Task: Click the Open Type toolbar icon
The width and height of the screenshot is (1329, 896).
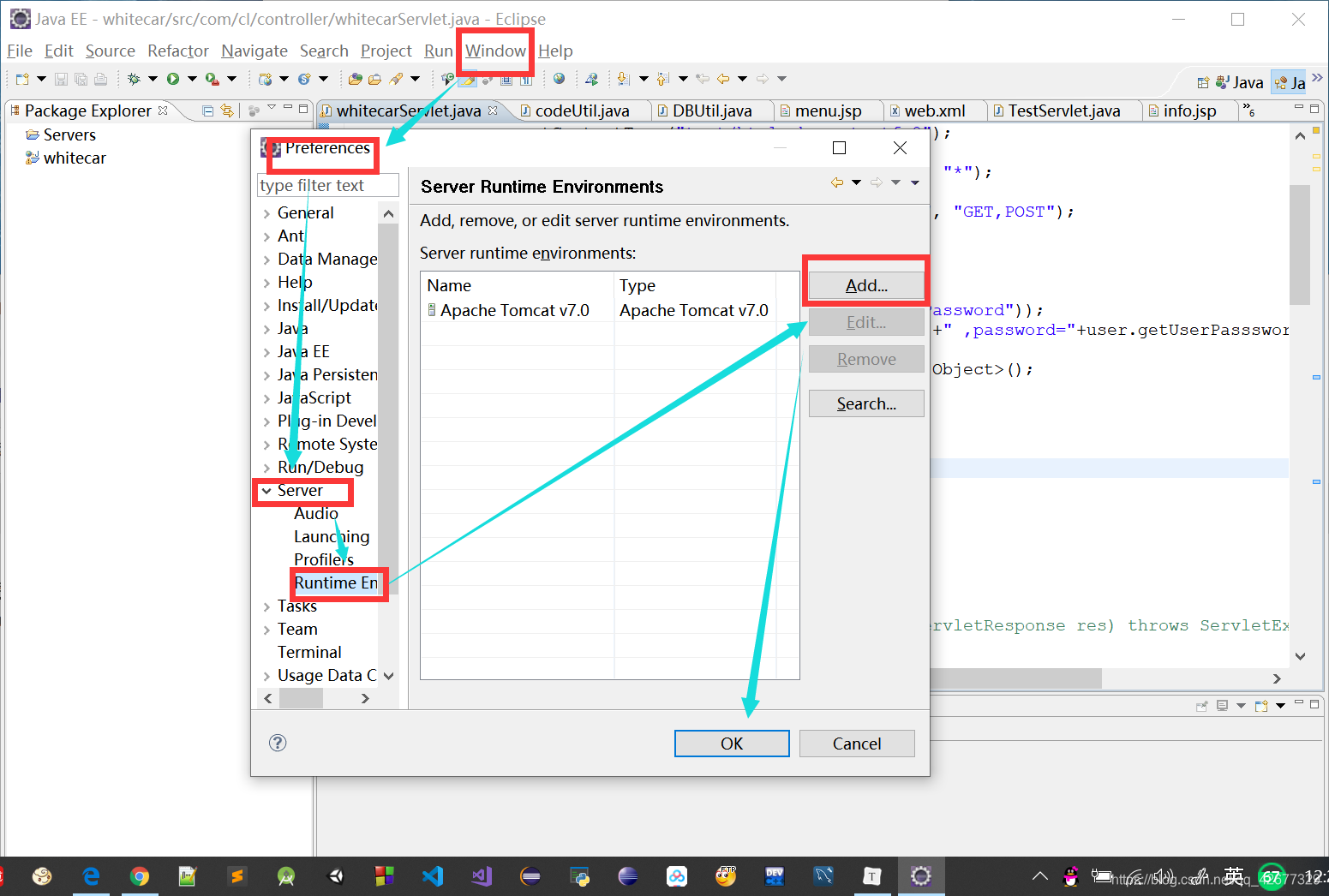Action: (355, 79)
